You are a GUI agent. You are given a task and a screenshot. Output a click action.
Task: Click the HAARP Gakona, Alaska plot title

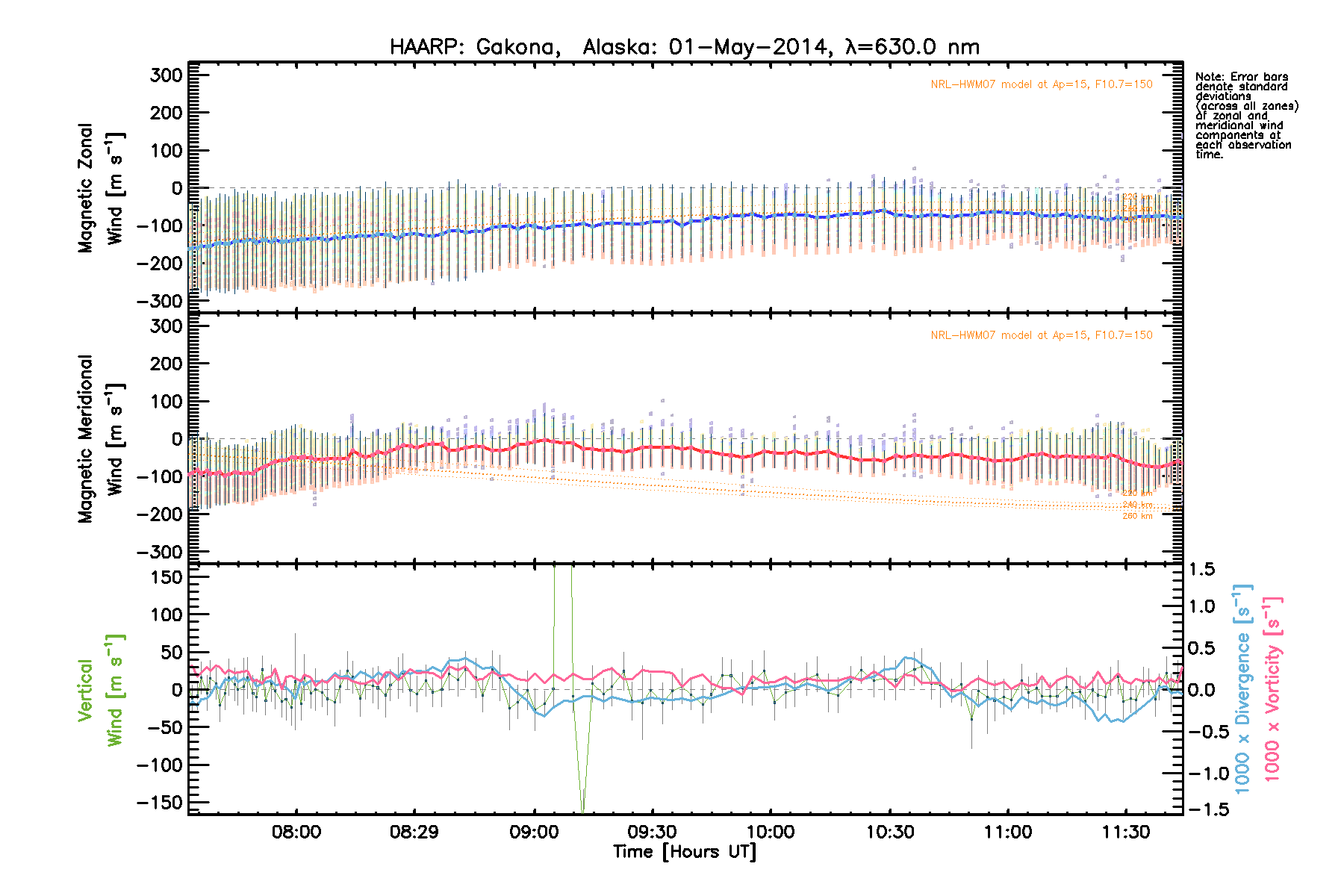click(x=684, y=47)
